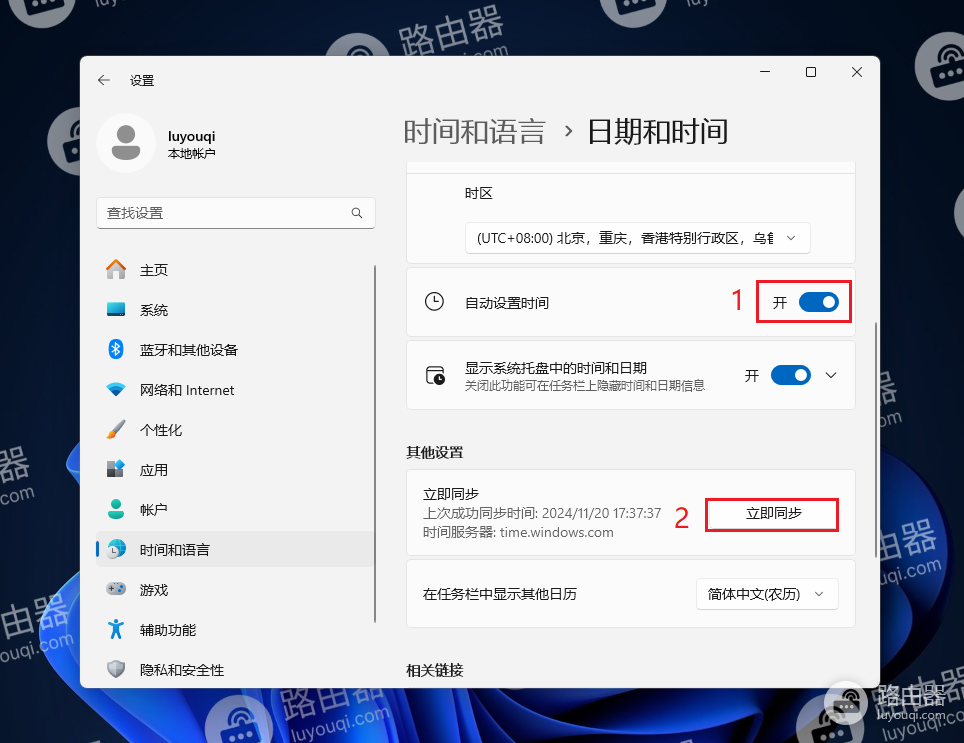Minimize the 设置 window
Screen dimensions: 964x743
click(x=765, y=73)
